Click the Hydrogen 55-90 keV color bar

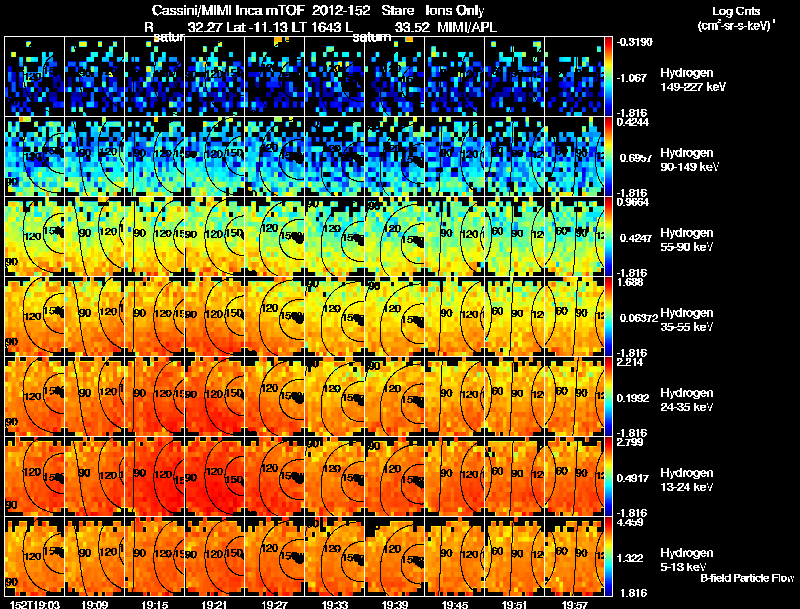click(608, 237)
